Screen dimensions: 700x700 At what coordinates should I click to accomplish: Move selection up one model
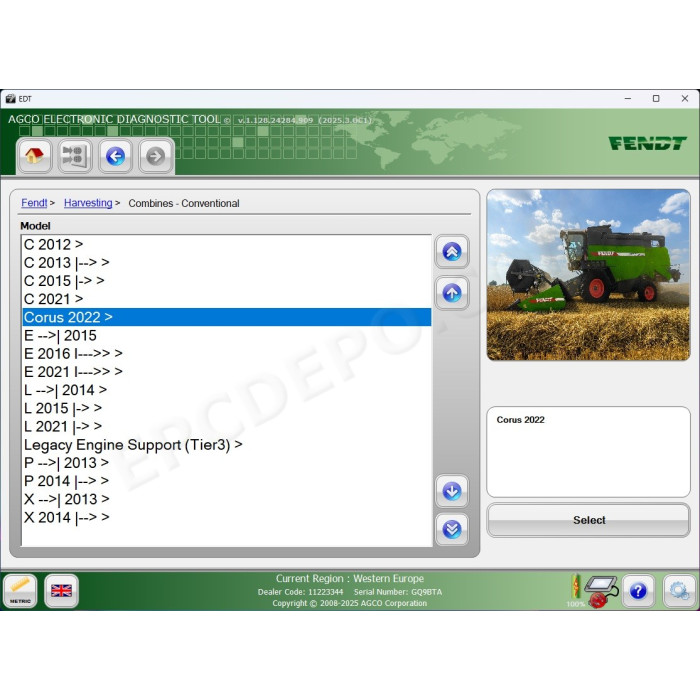452,293
